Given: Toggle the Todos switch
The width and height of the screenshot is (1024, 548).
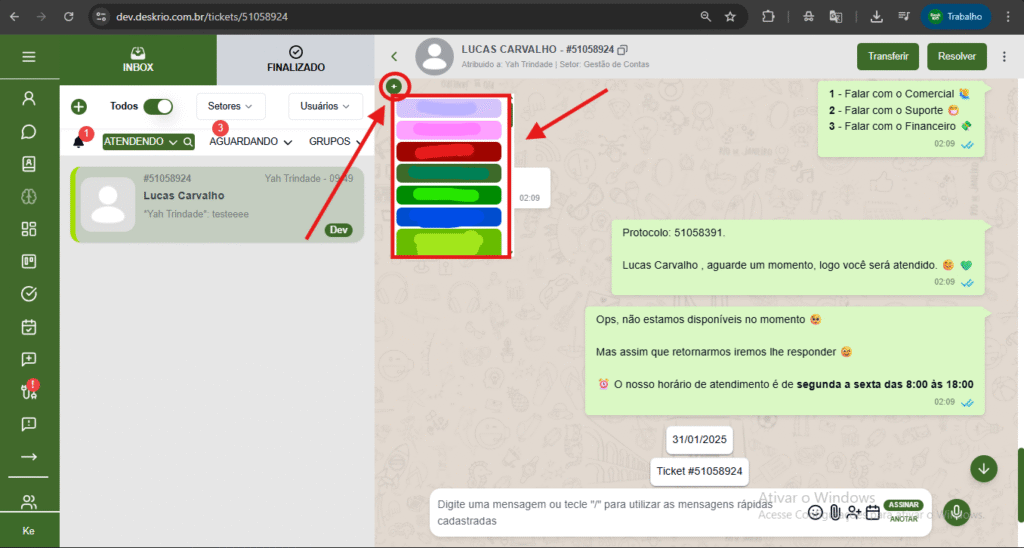Looking at the screenshot, I should 158,106.
